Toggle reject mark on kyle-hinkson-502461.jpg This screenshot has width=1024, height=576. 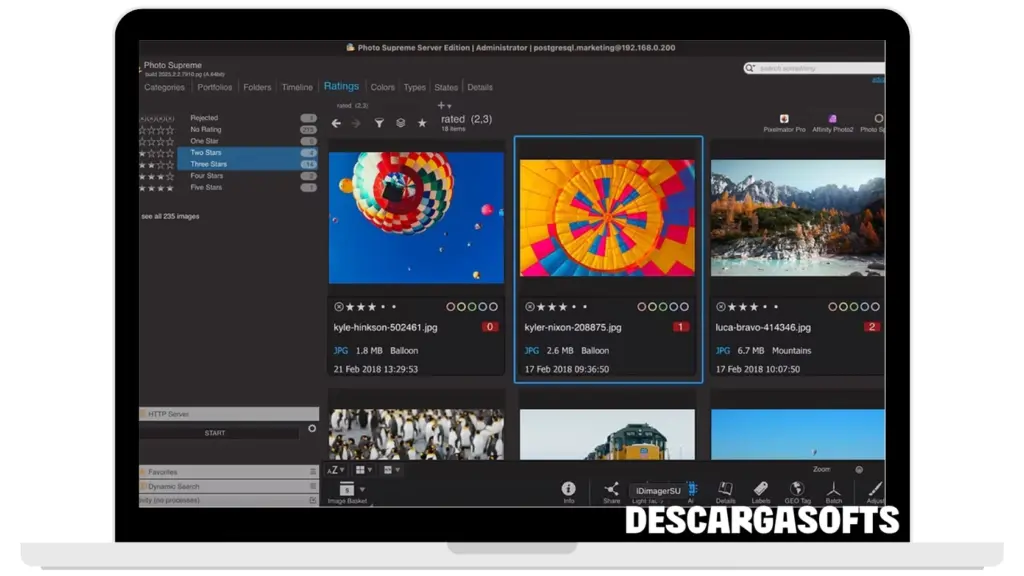338,307
